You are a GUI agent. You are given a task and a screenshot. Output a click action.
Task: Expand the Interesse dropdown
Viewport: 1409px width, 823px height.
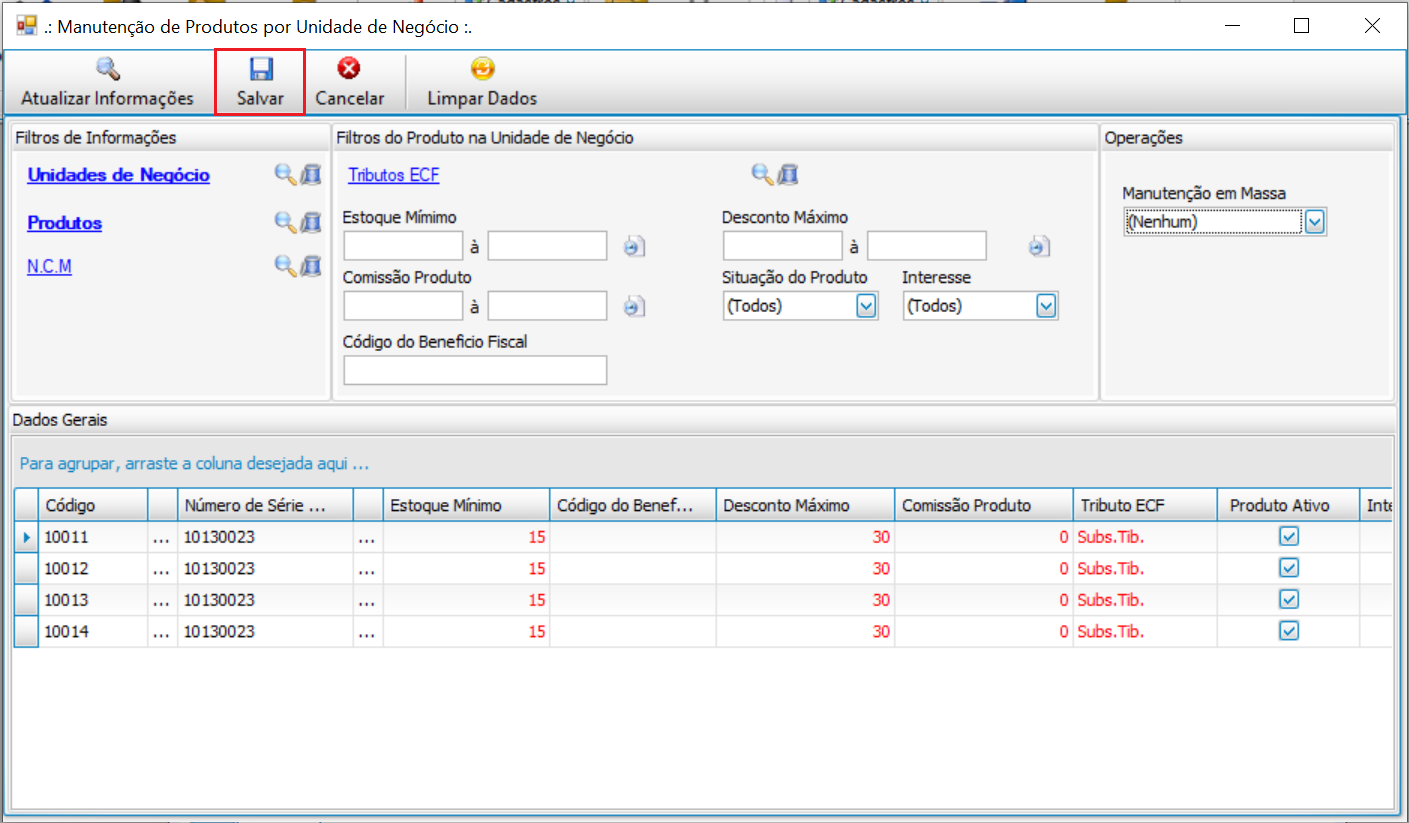pos(1046,306)
